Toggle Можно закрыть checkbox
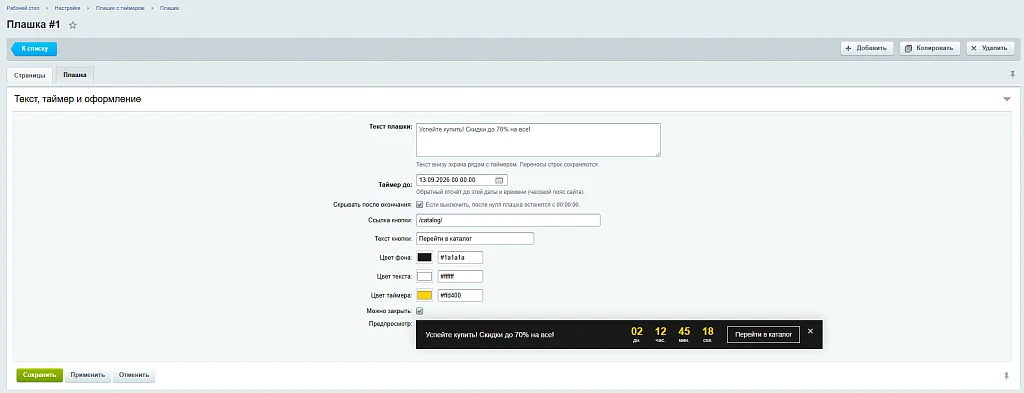 pos(420,311)
